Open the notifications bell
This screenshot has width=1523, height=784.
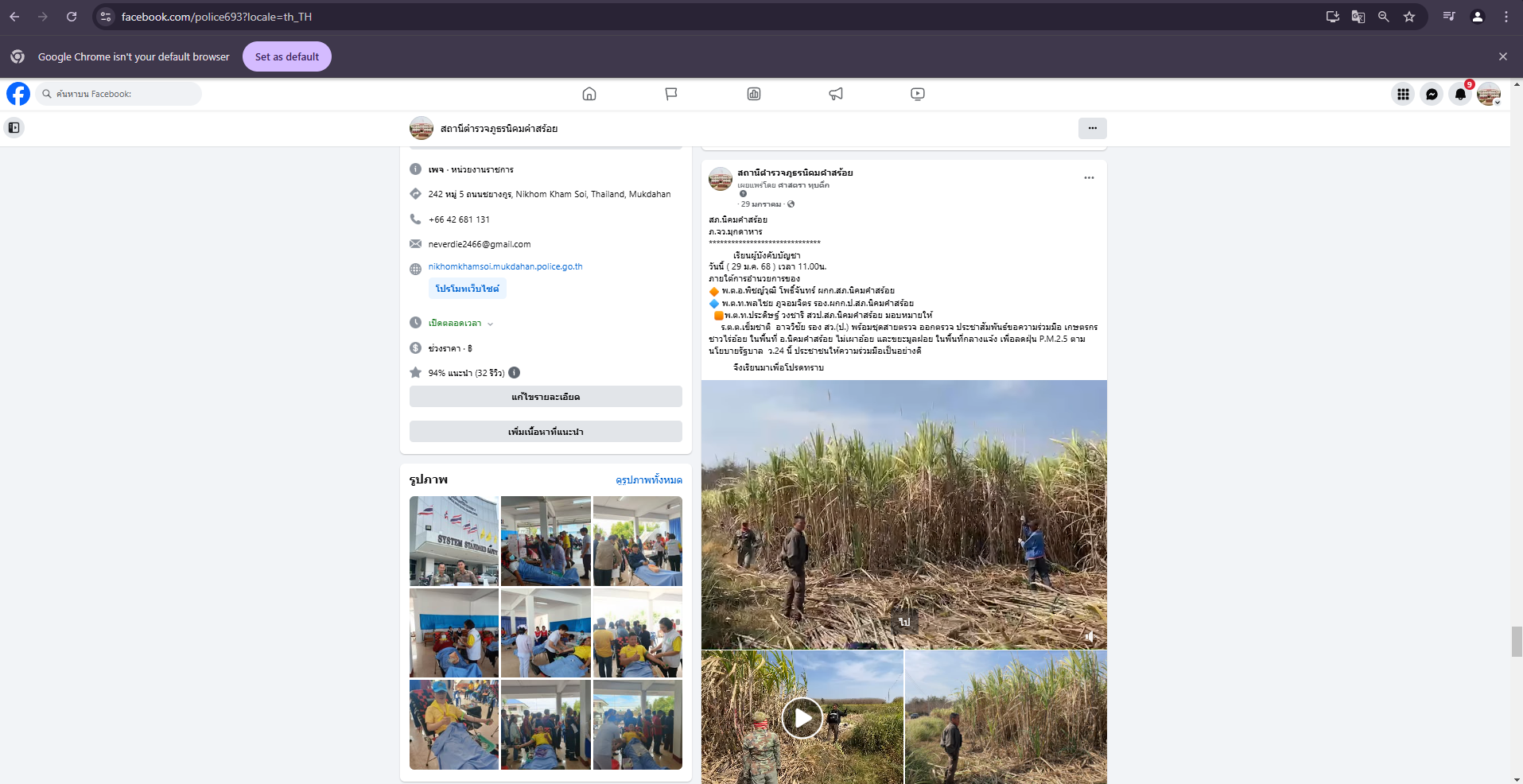[x=1460, y=94]
